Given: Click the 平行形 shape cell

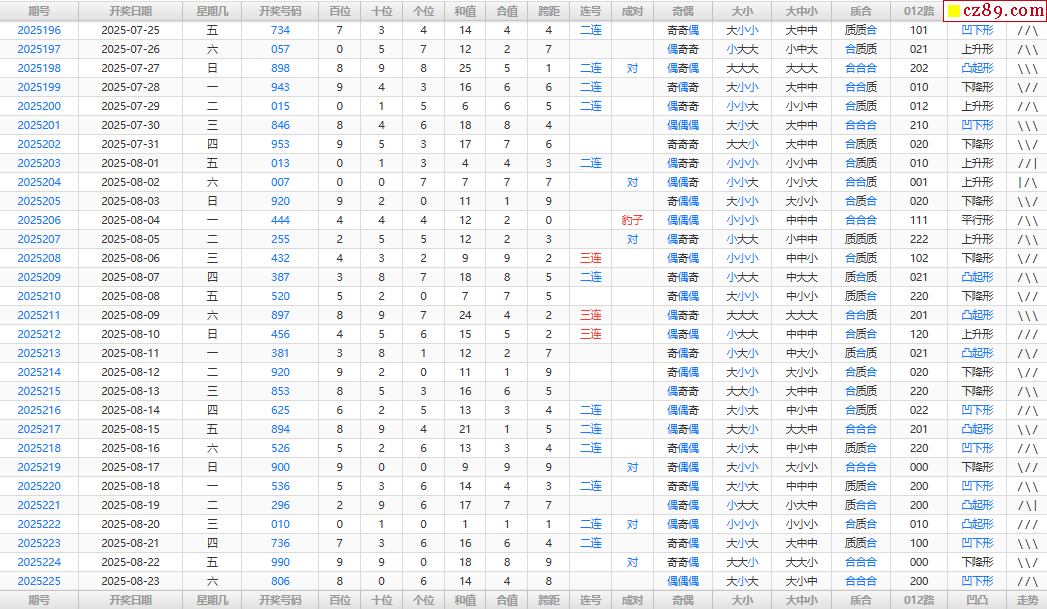Looking at the screenshot, I should click(977, 220).
